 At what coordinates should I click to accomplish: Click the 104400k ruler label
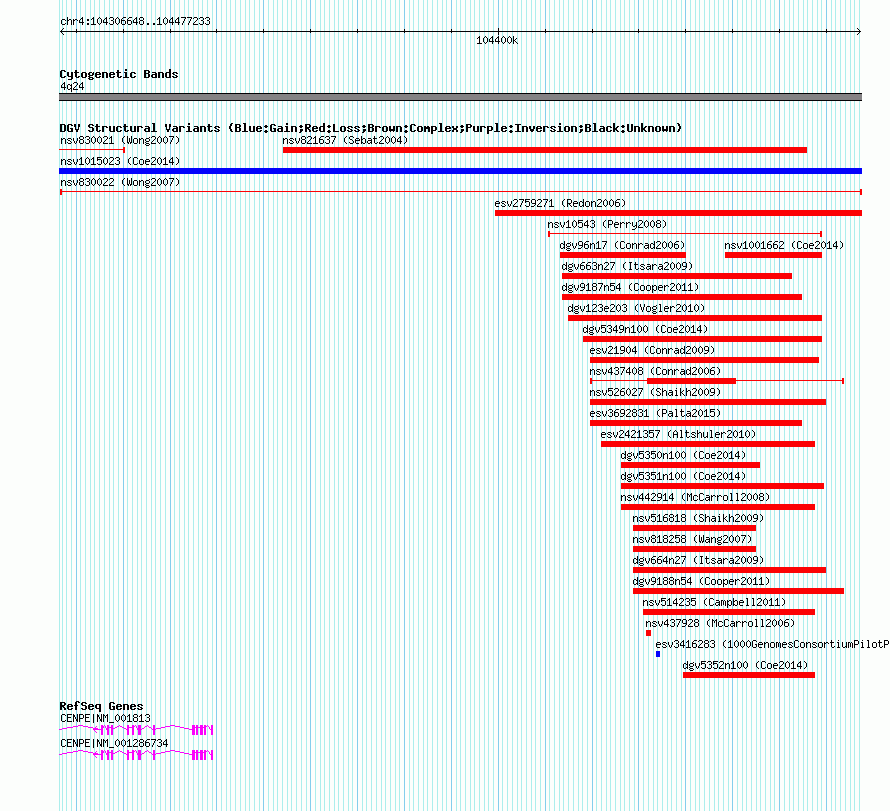tap(497, 40)
